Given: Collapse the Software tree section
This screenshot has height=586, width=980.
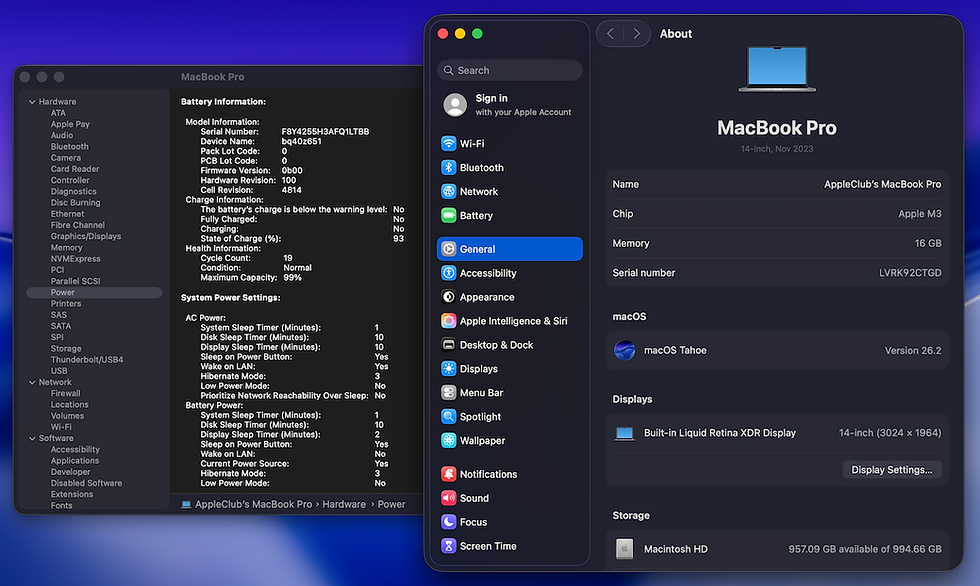Looking at the screenshot, I should [32, 439].
